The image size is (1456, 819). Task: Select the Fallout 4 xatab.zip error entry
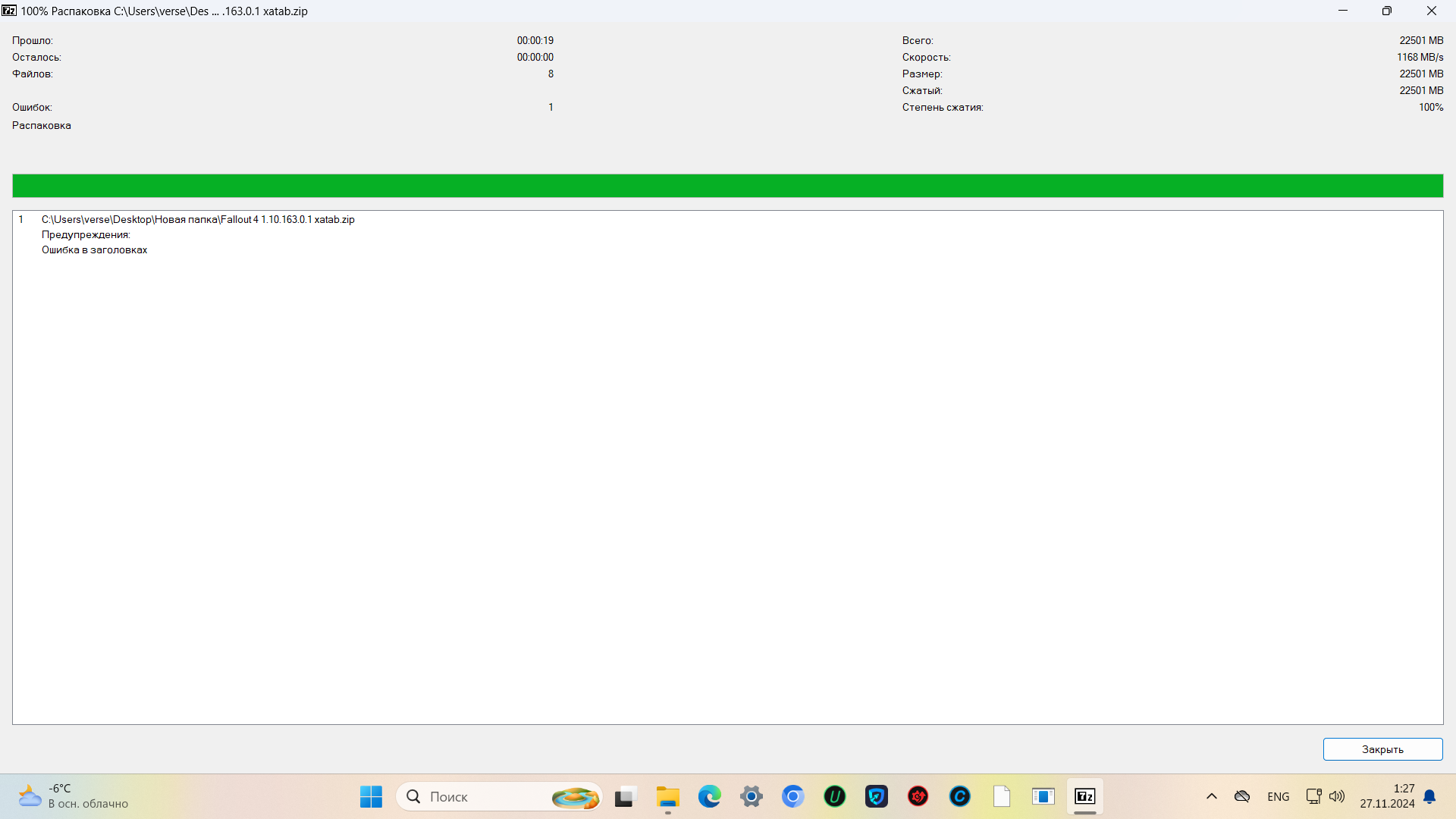[198, 220]
